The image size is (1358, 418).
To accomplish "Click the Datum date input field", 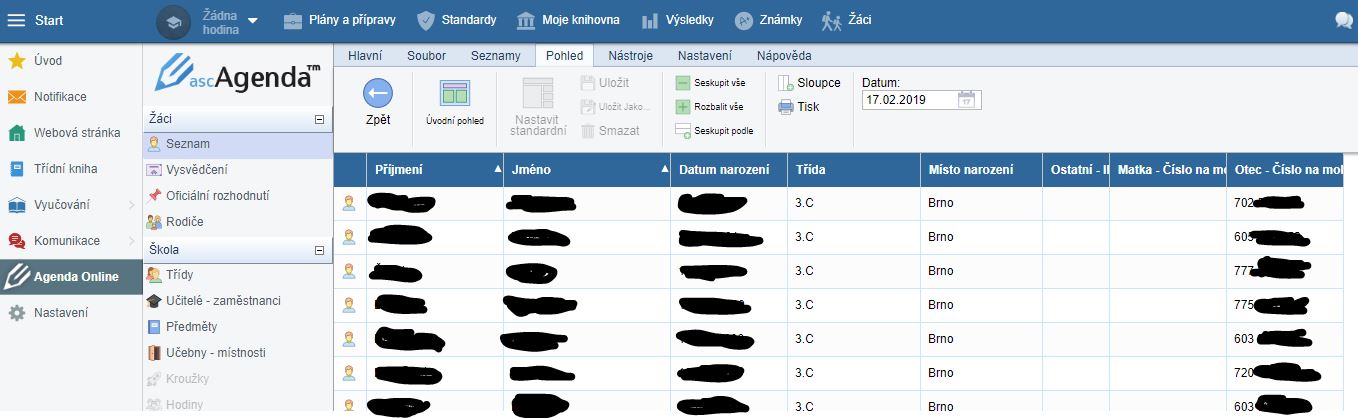I will point(908,100).
